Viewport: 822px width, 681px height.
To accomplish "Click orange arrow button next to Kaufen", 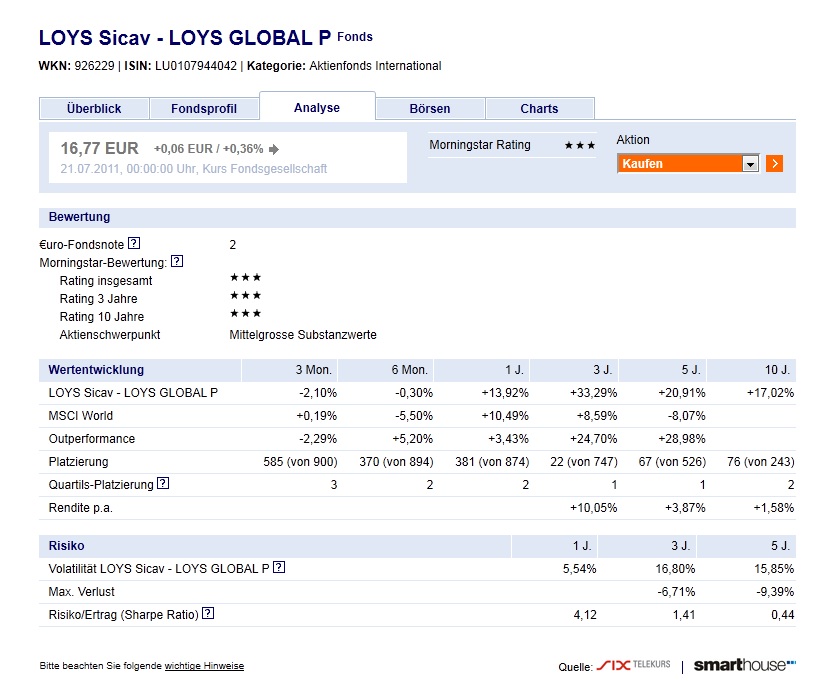I will pos(774,164).
